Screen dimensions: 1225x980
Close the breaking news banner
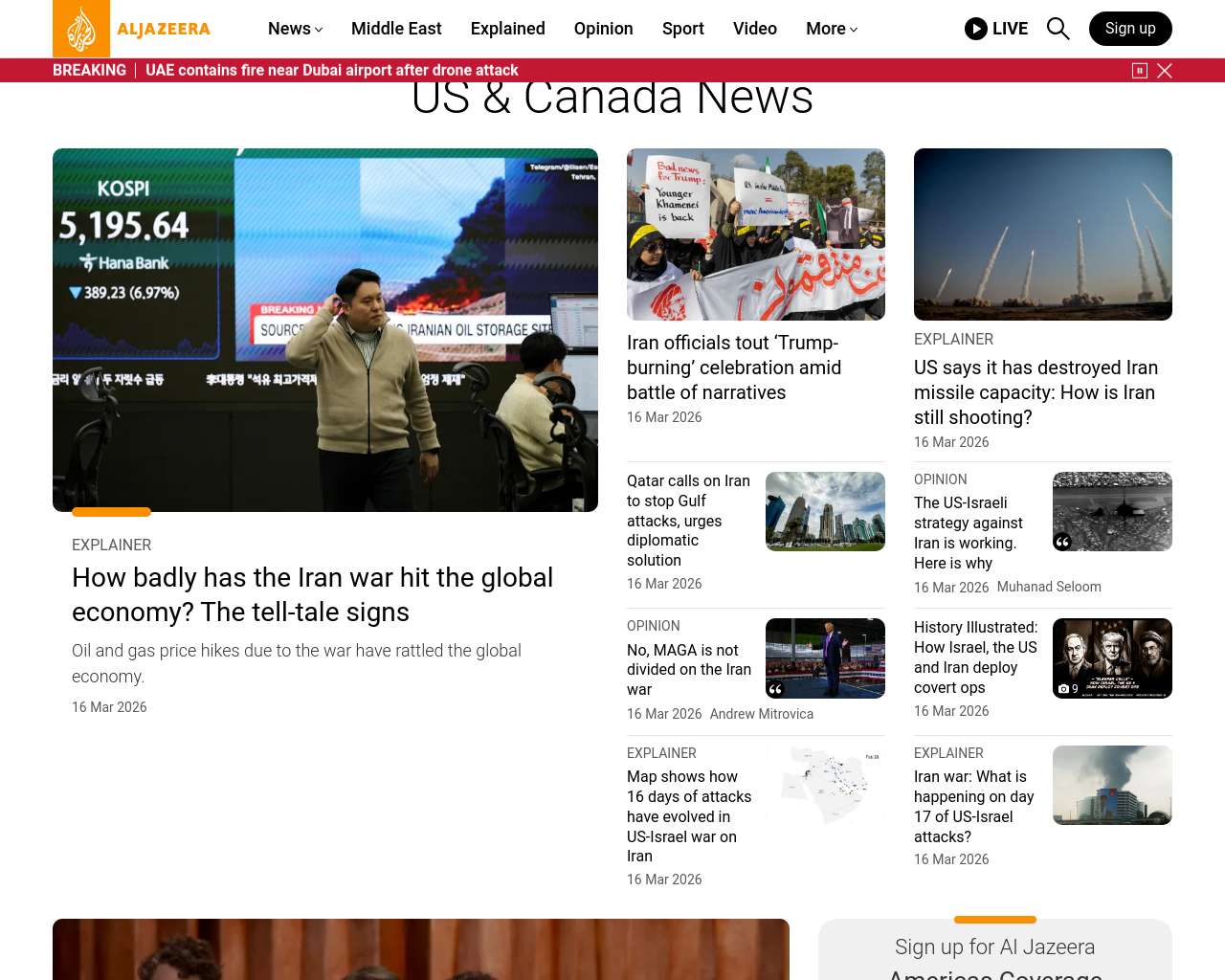tap(1165, 71)
